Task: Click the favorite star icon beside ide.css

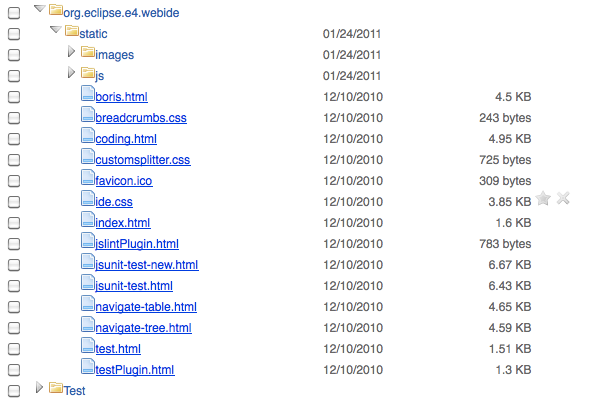Action: (543, 199)
